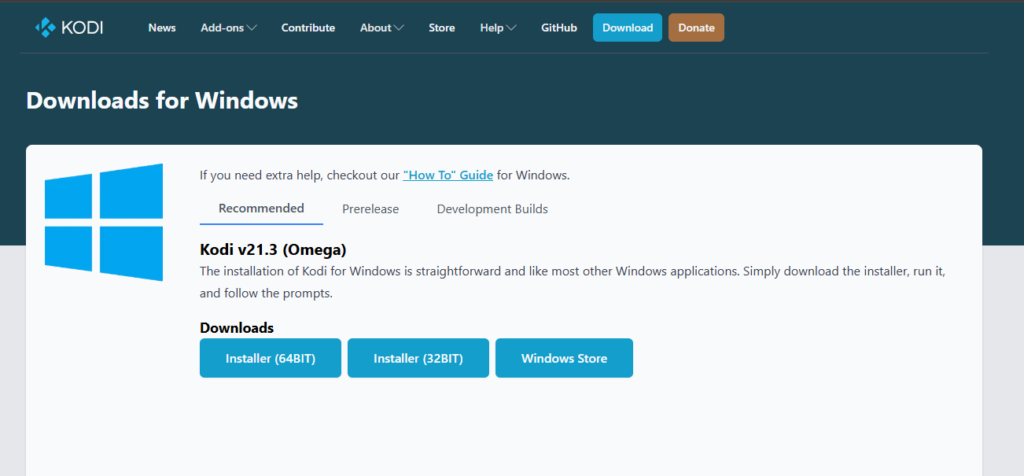The image size is (1024, 476).
Task: Go to the Contribute page
Action: tap(308, 28)
